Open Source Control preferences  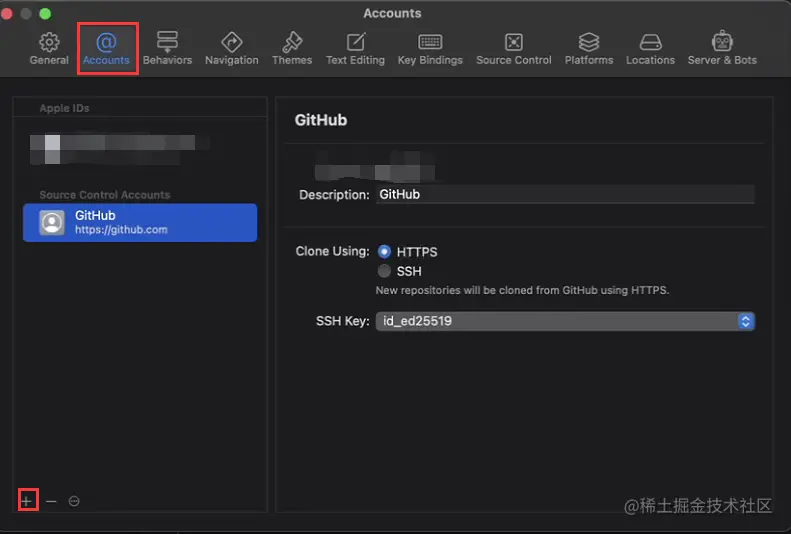pos(514,48)
